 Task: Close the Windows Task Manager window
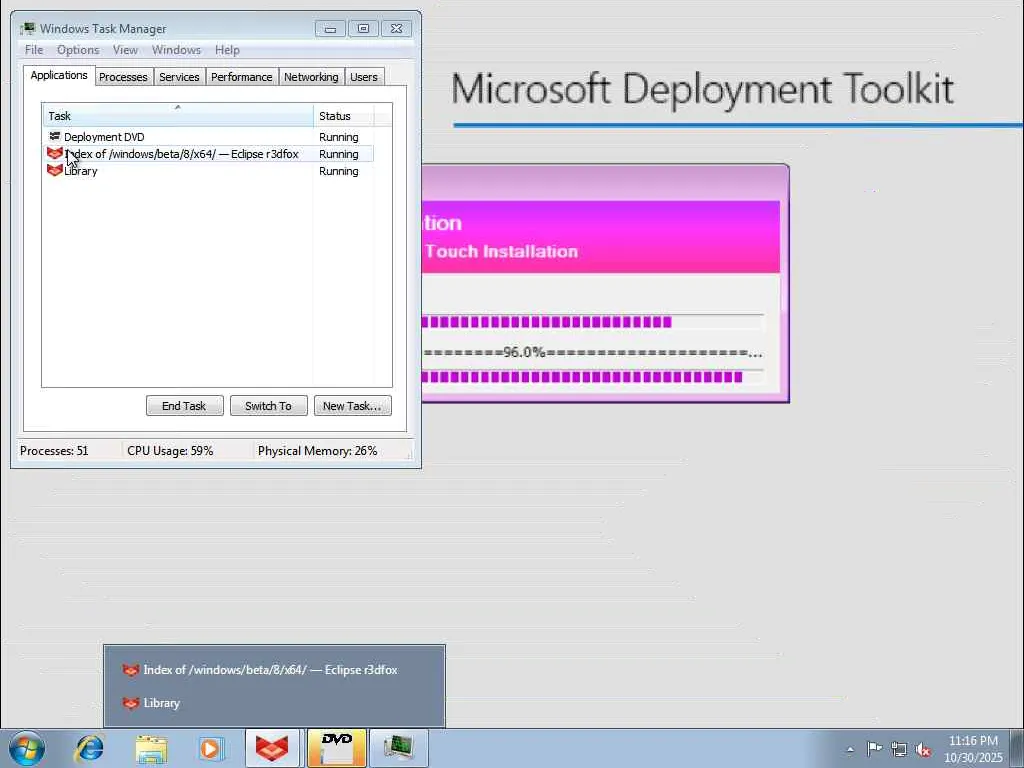tap(396, 29)
